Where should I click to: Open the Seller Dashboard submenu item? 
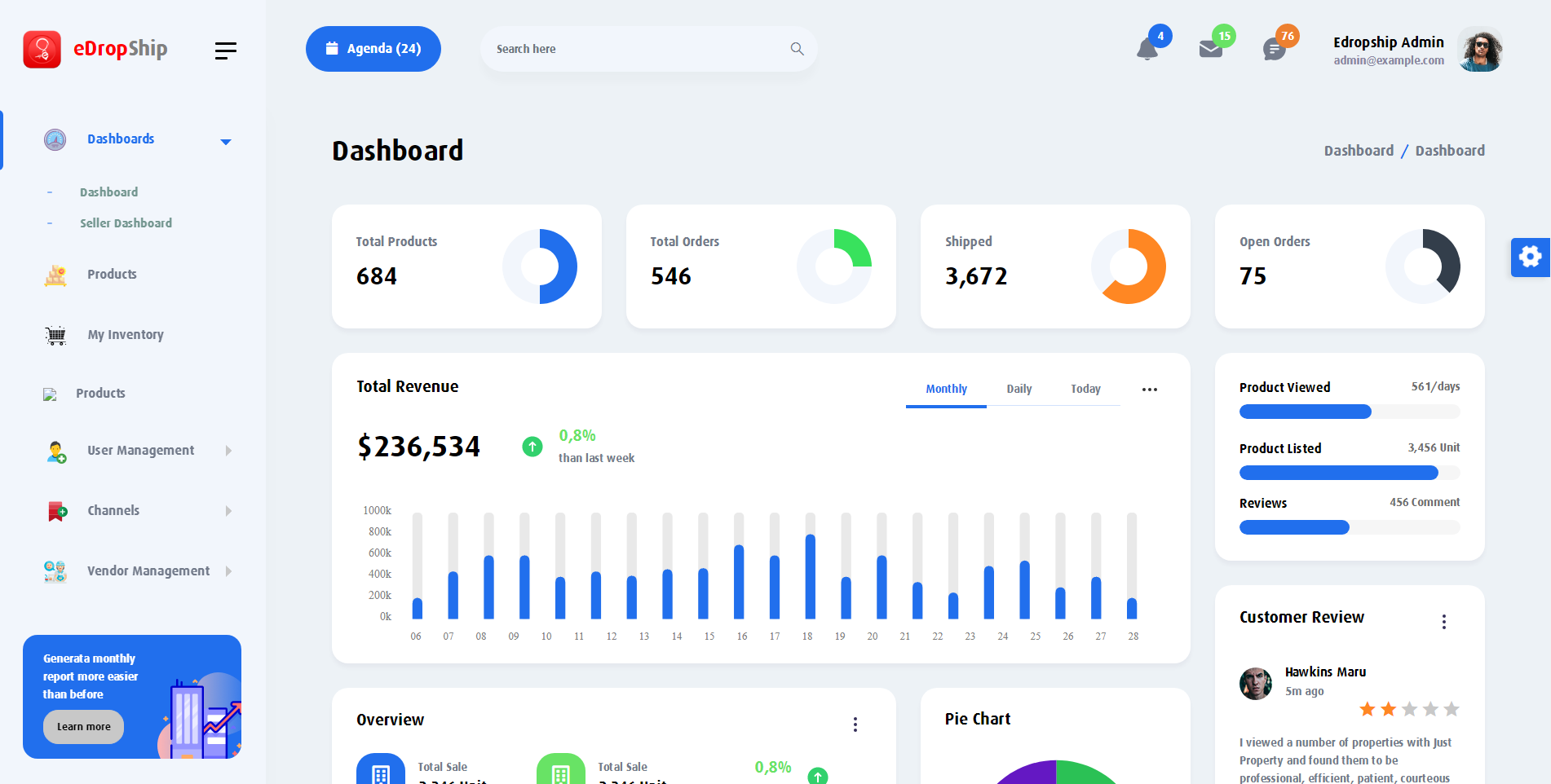pos(126,223)
